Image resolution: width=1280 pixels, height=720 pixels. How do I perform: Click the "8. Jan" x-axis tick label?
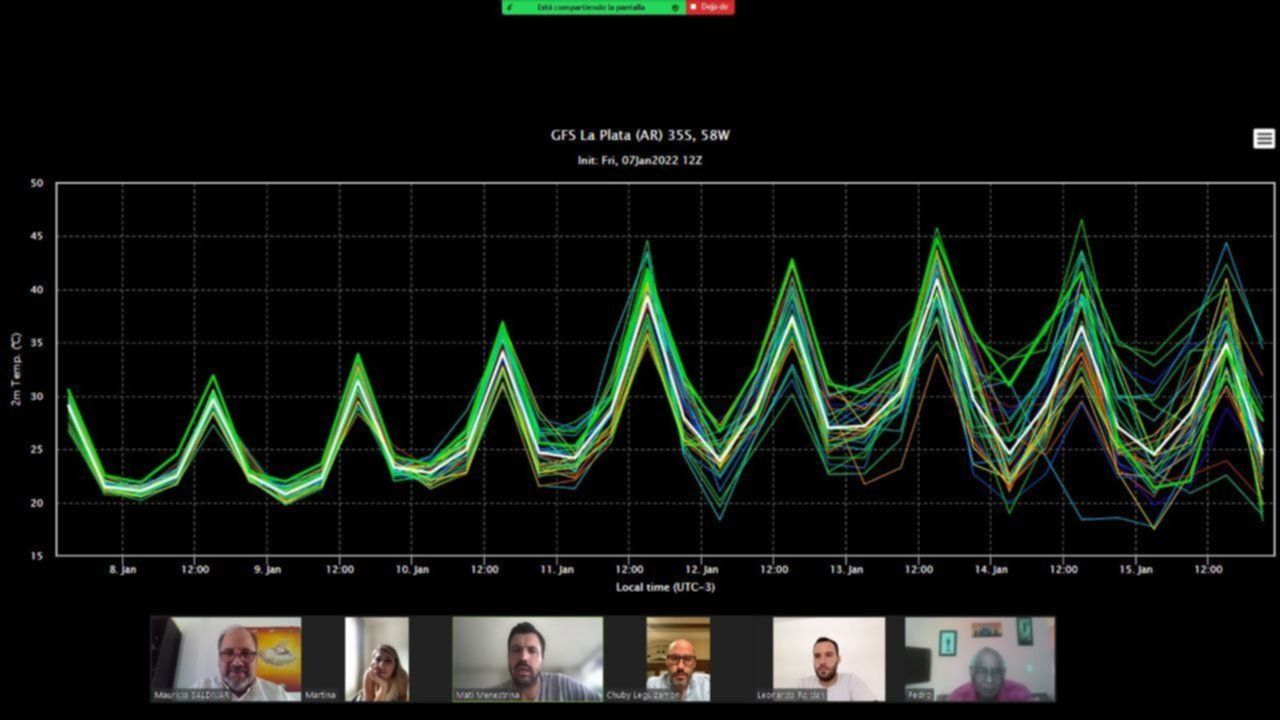point(123,570)
